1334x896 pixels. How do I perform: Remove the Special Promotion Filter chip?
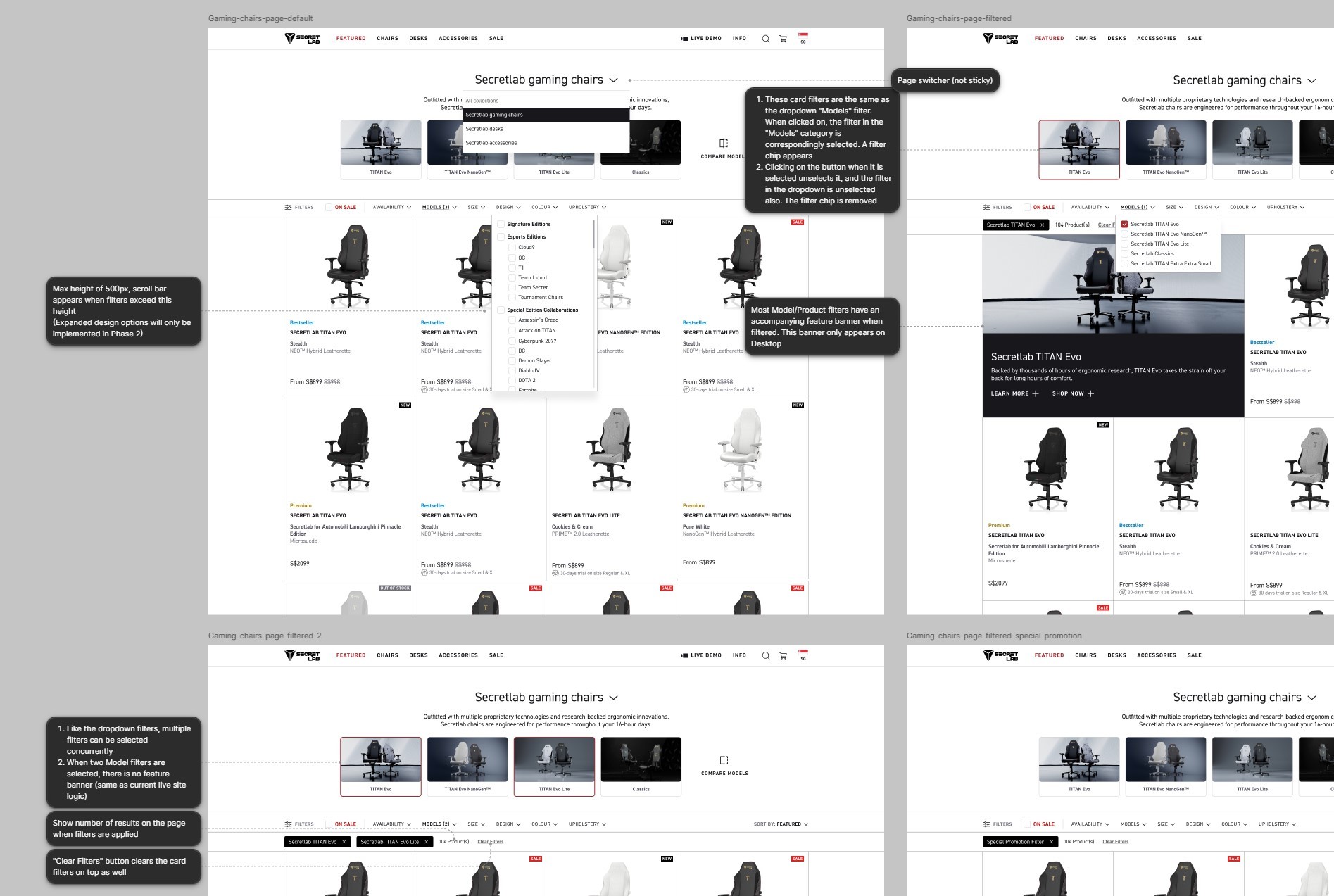[1051, 842]
